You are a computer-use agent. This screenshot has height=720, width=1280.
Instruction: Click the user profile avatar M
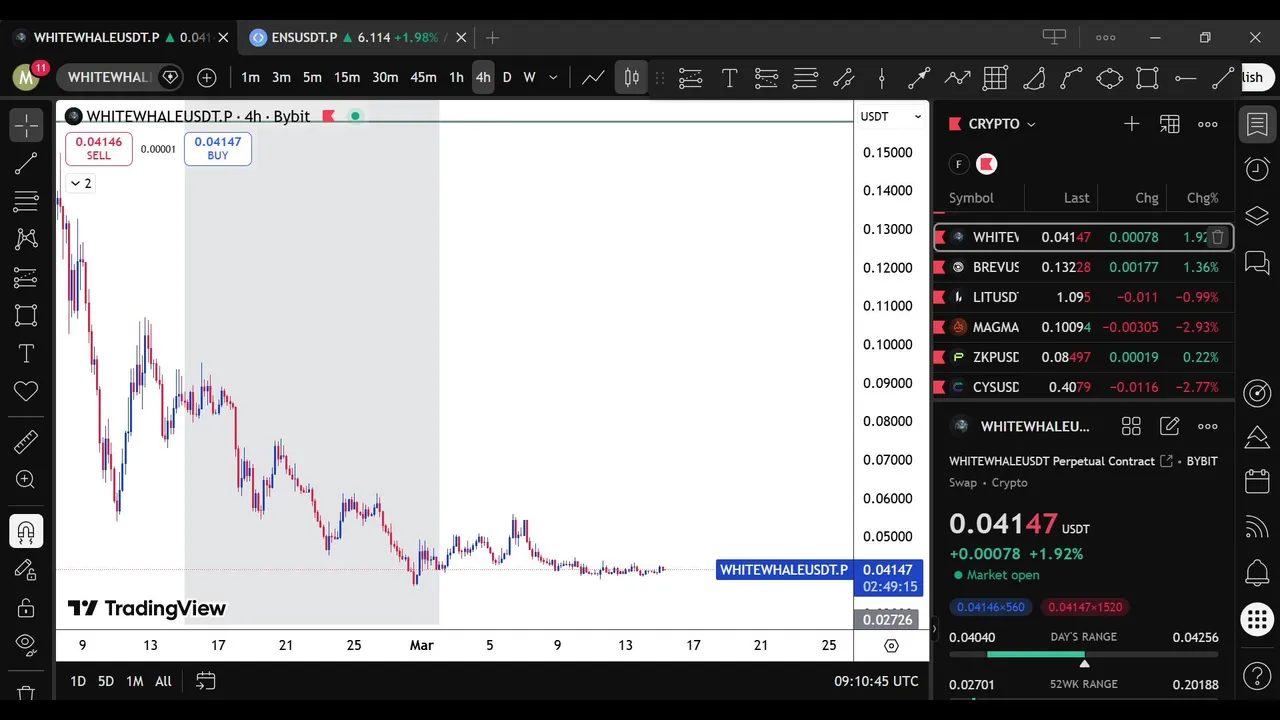(27, 77)
